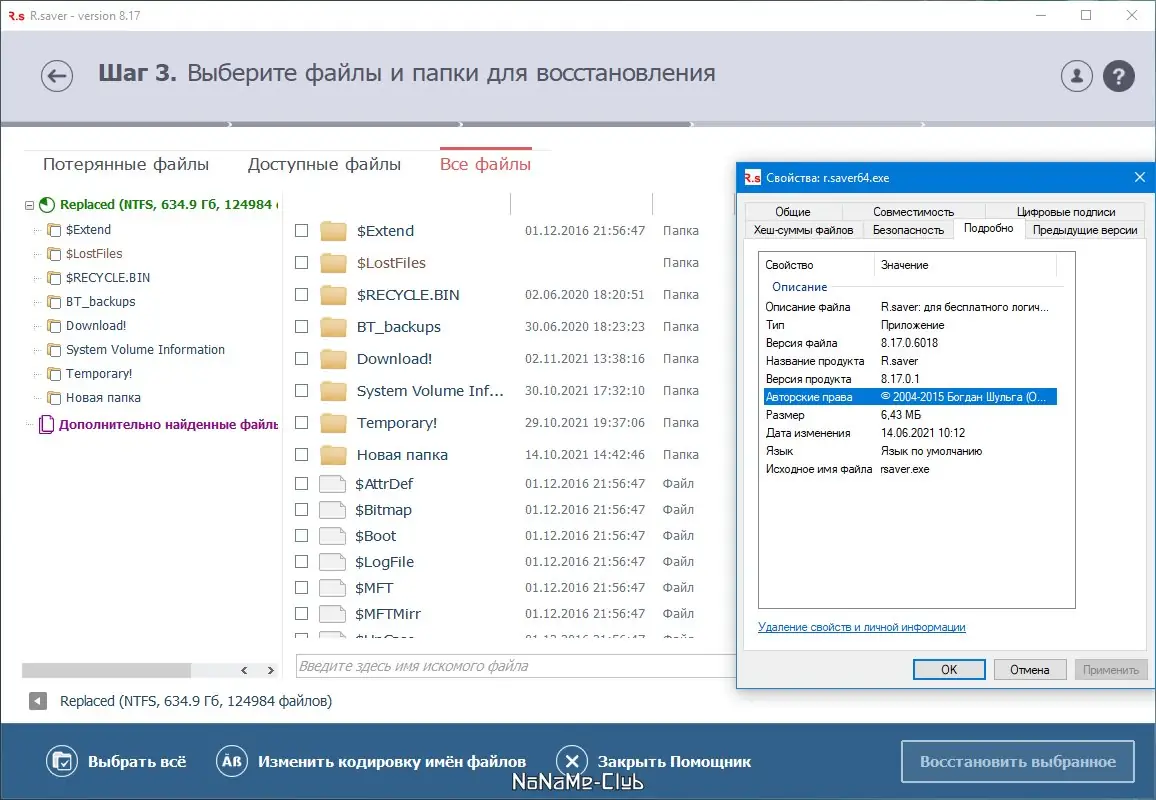This screenshot has height=800, width=1156.
Task: Click the Temporary! folder icon in file list
Action: (x=333, y=423)
